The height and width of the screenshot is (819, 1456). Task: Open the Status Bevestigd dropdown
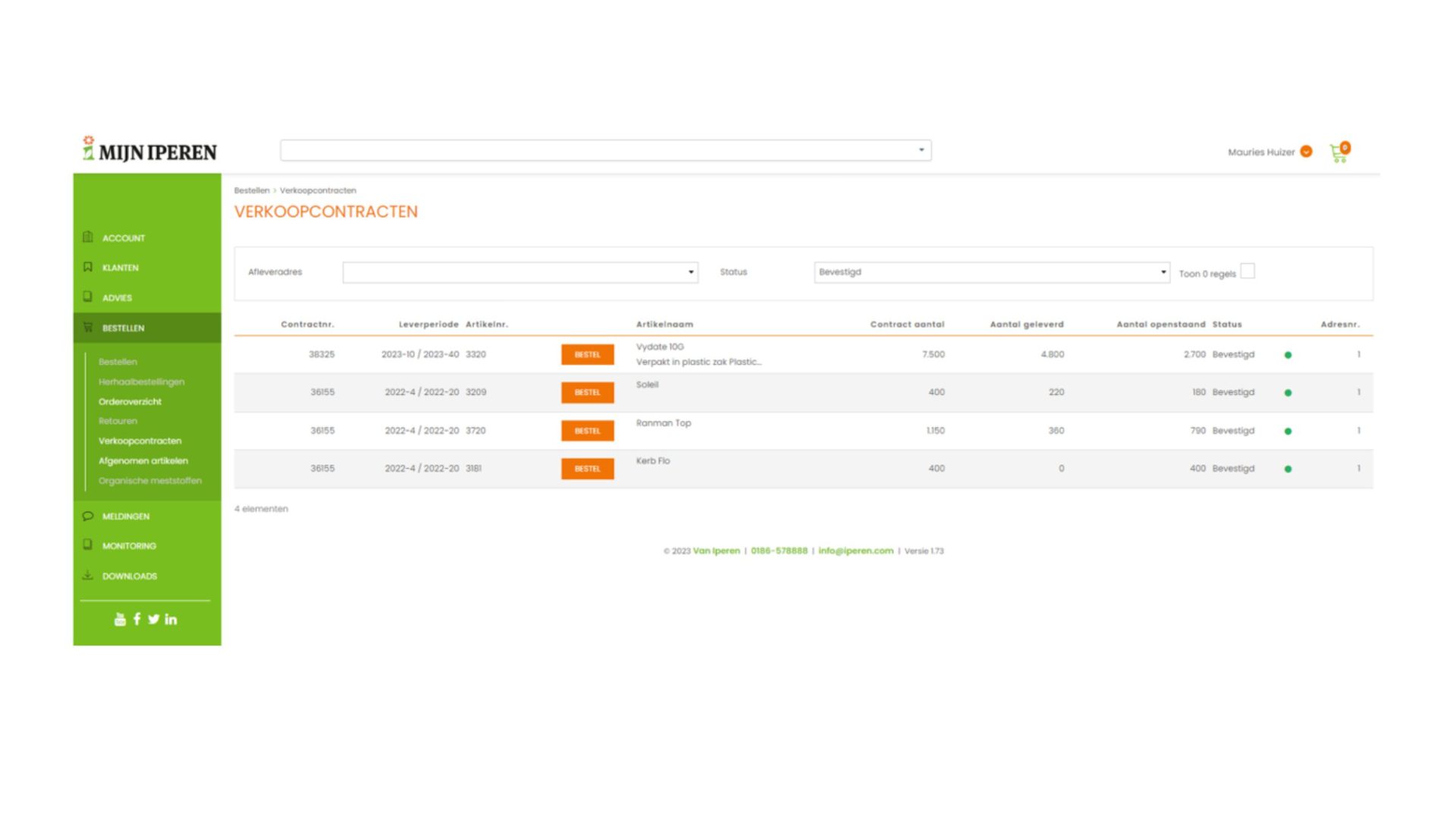coord(991,272)
